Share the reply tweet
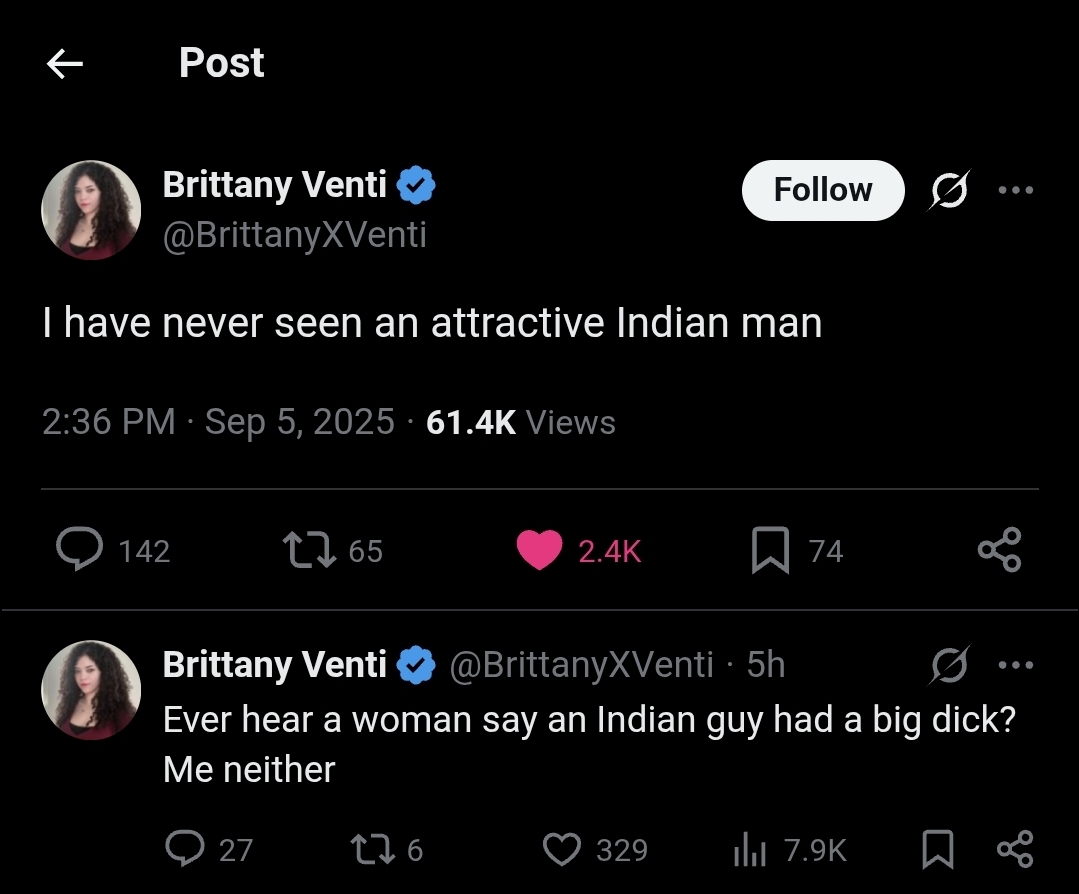The height and width of the screenshot is (894, 1079). [x=1014, y=850]
